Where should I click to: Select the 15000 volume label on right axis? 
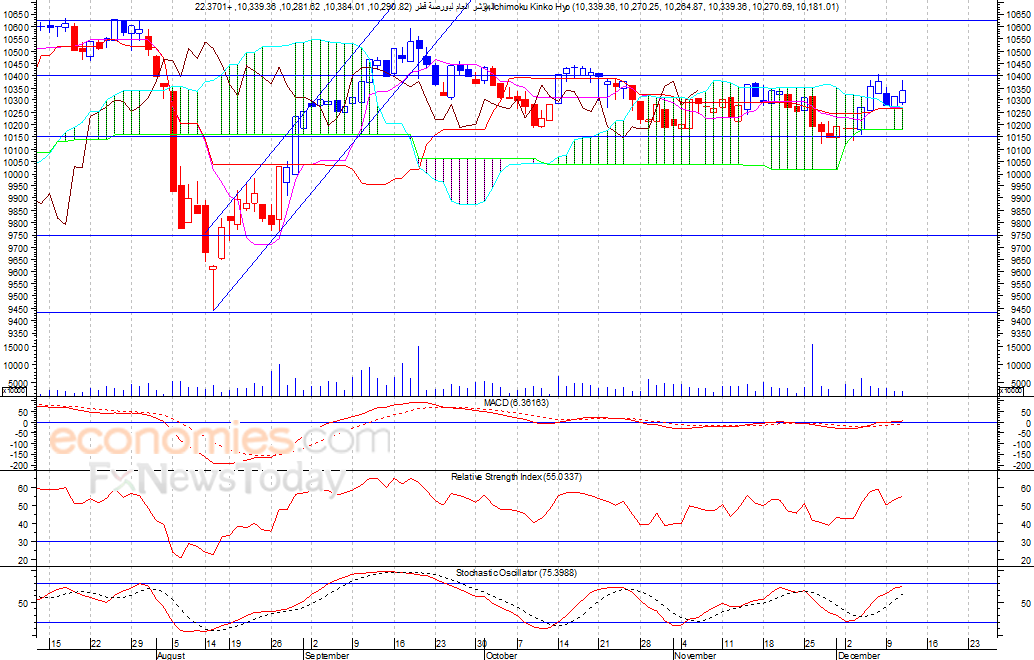[x=1019, y=346]
